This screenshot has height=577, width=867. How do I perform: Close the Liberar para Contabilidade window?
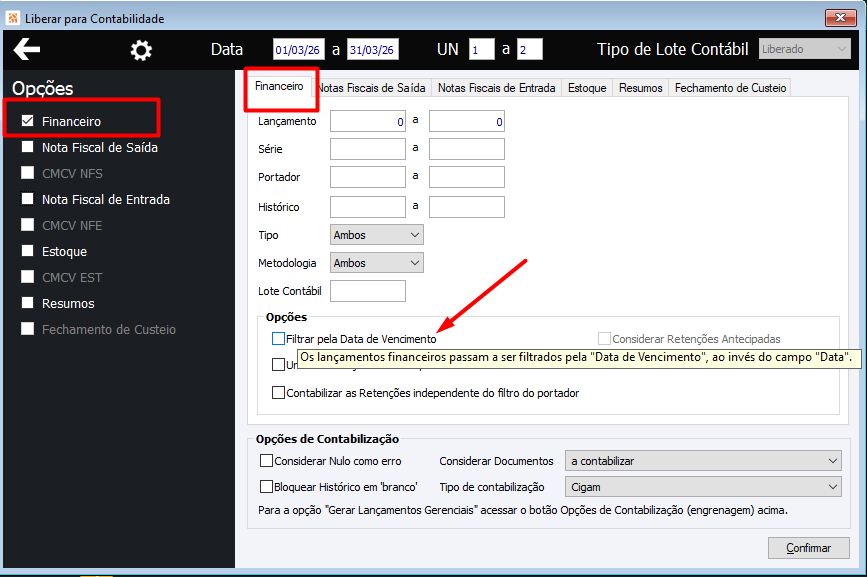pos(840,18)
